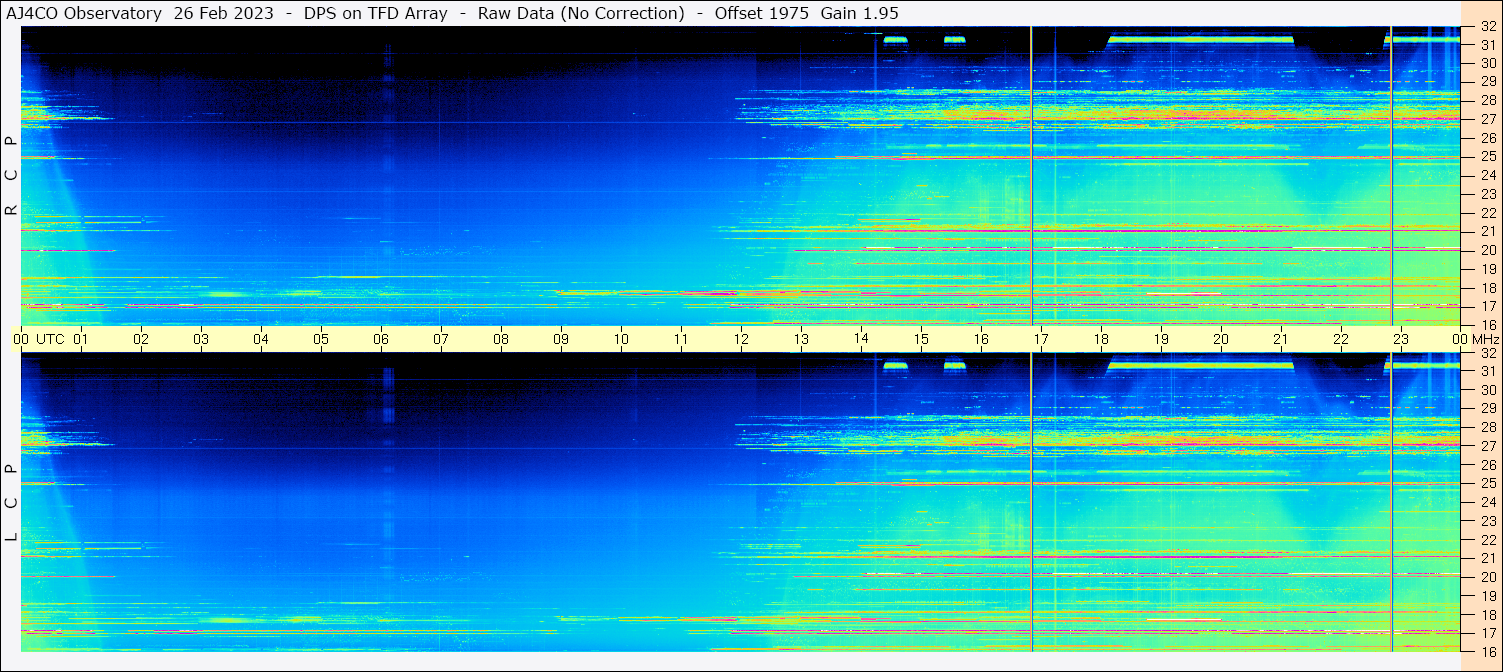1503x672 pixels.
Task: Select hour 06 on the time axis
Action: pos(381,339)
